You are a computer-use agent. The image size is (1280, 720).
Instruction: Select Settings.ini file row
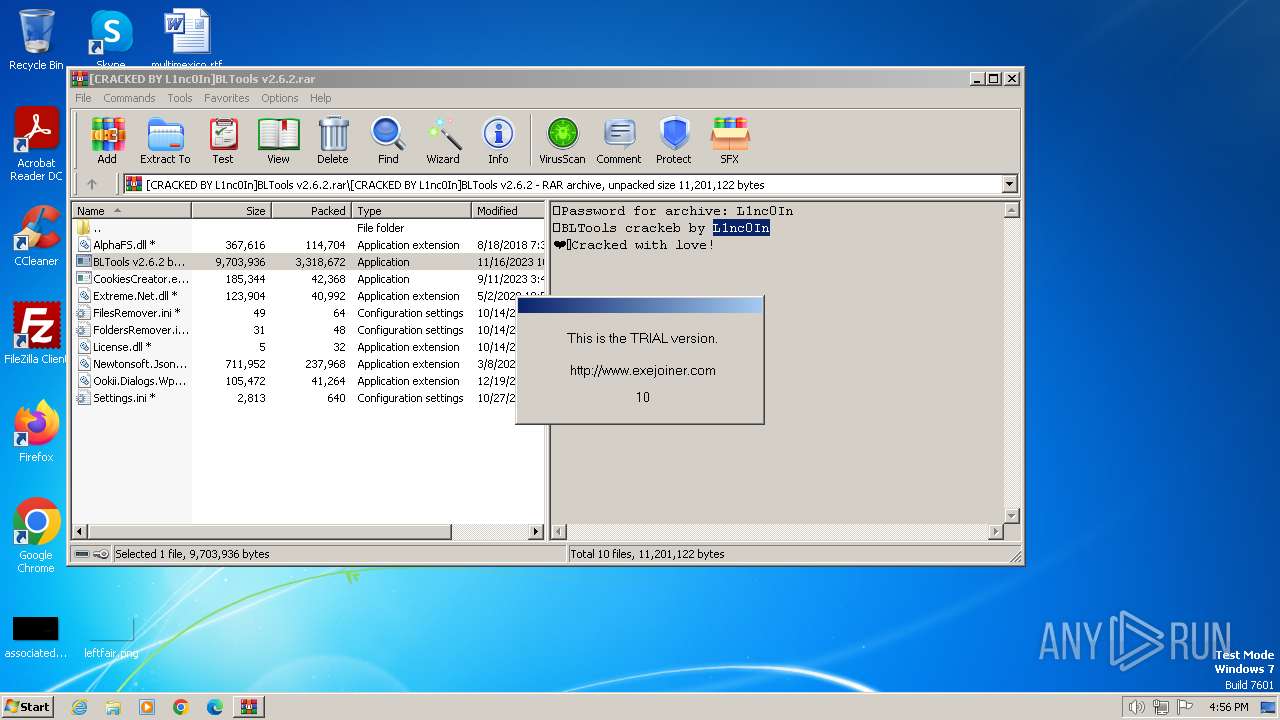pyautogui.click(x=295, y=398)
